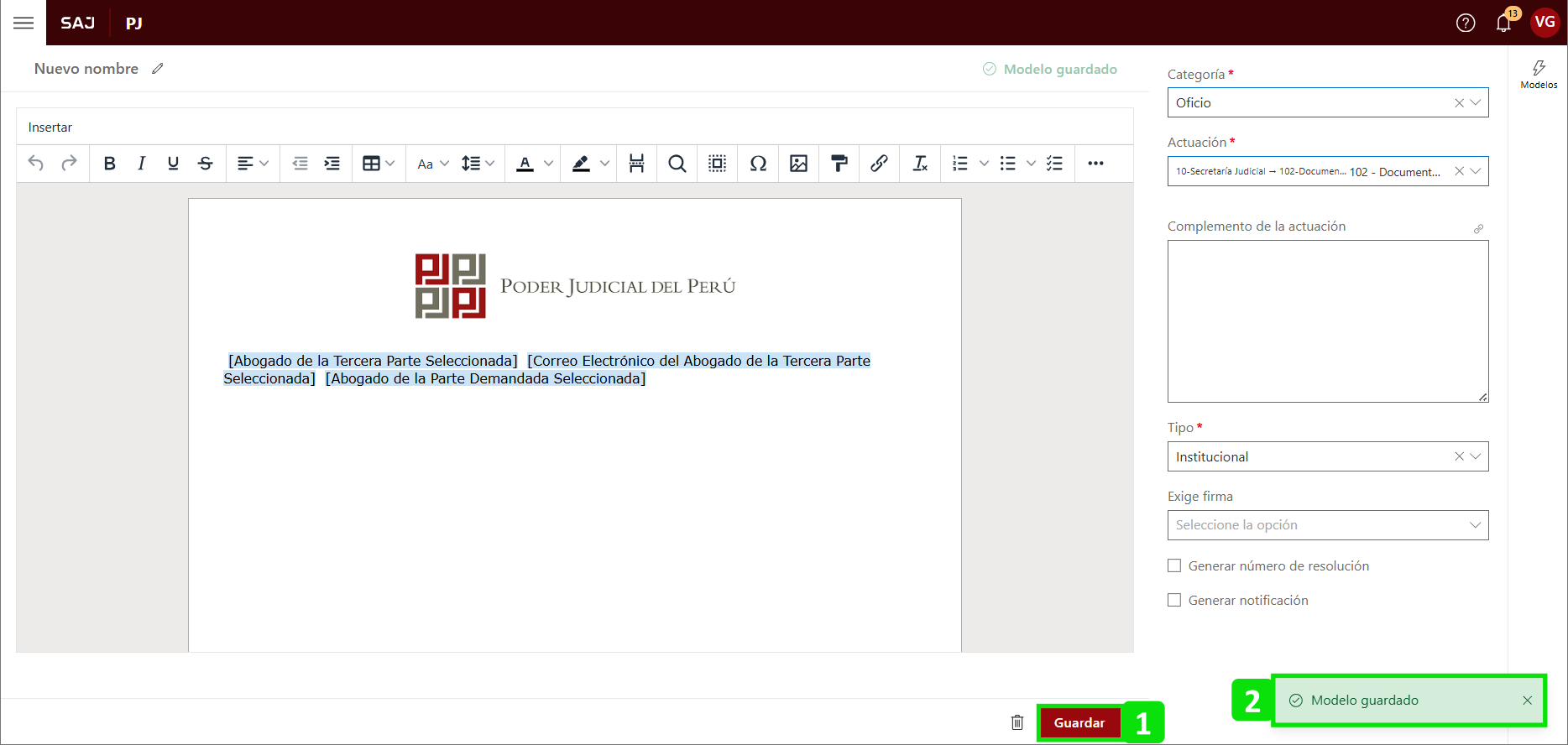Open the Insertar menu
The height and width of the screenshot is (745, 1568).
[x=50, y=128]
